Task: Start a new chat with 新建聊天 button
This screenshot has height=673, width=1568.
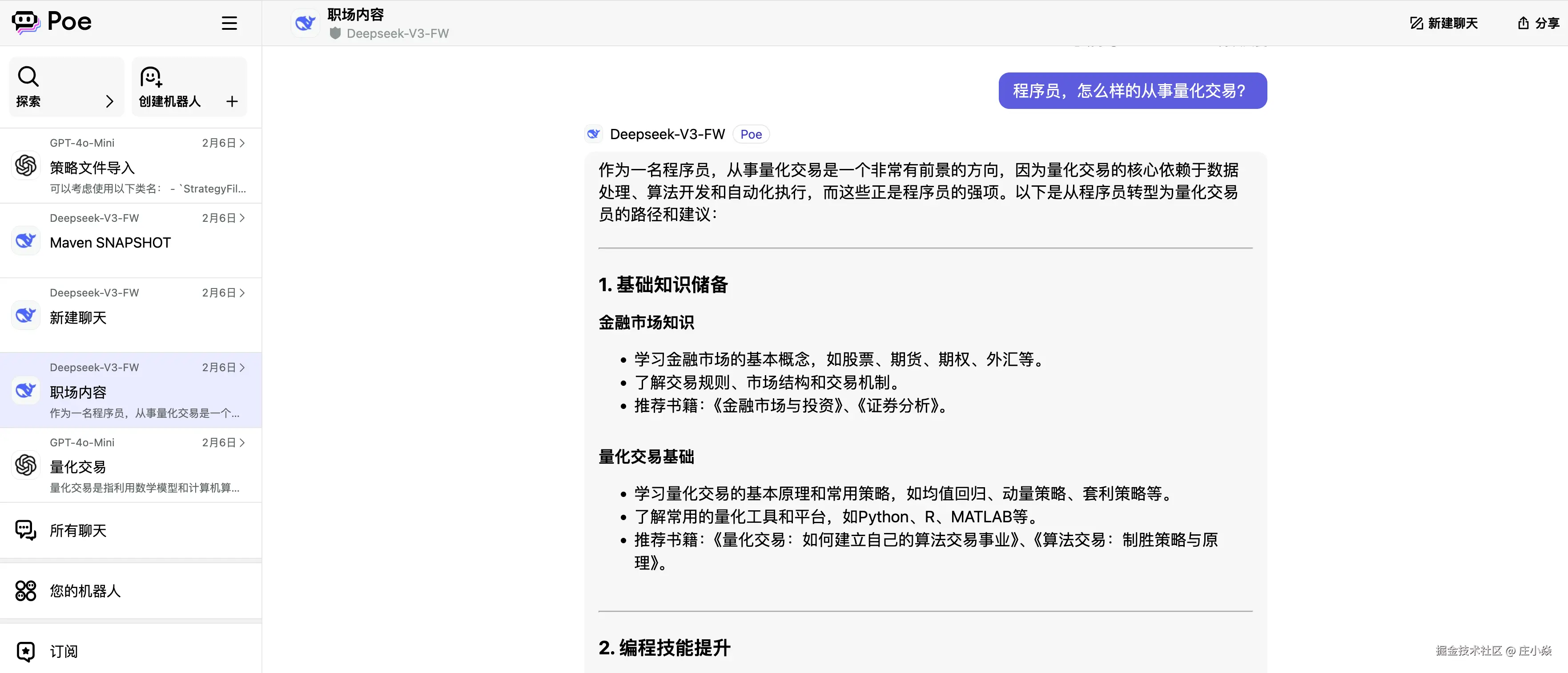Action: (x=1444, y=23)
